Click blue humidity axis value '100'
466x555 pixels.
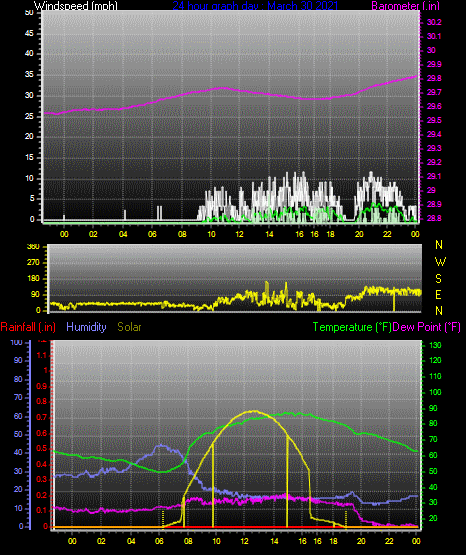[17, 343]
